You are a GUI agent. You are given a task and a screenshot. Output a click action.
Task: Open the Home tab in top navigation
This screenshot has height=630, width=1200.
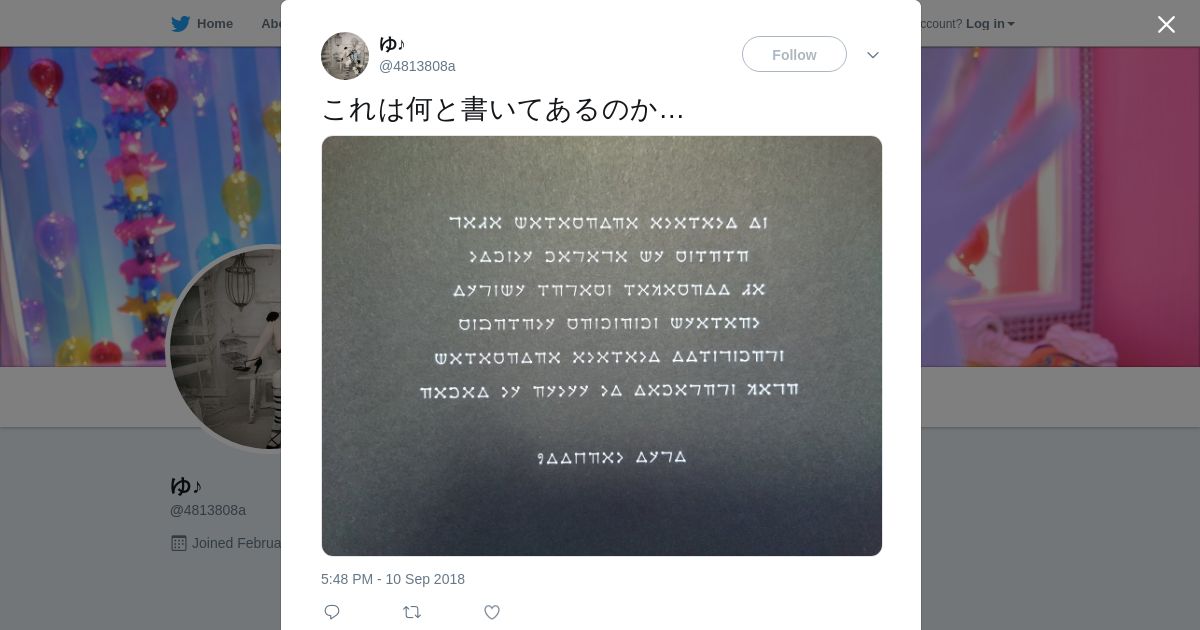pyautogui.click(x=202, y=24)
